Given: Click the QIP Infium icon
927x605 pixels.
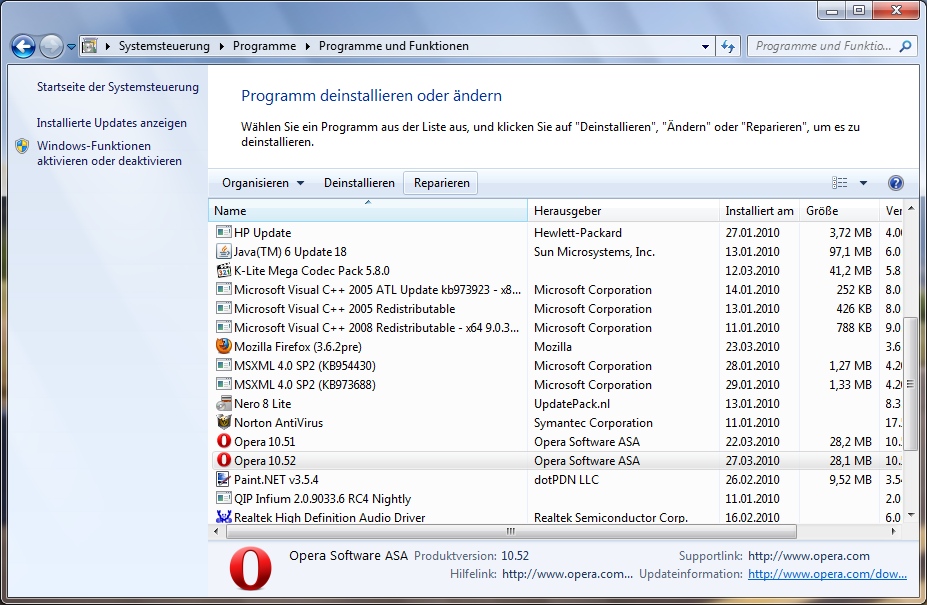Looking at the screenshot, I should click(223, 498).
